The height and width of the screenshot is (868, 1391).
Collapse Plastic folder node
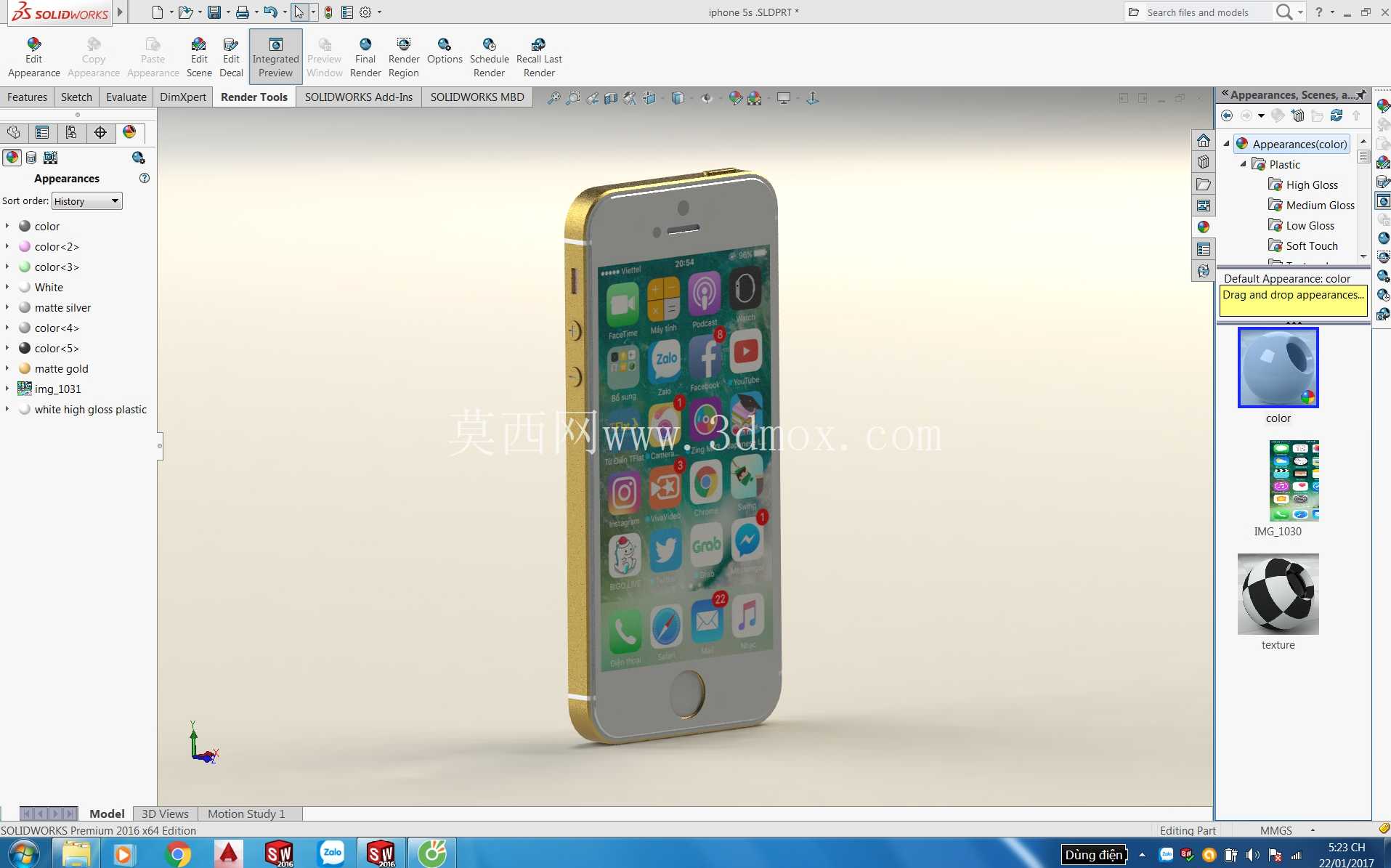(x=1243, y=164)
